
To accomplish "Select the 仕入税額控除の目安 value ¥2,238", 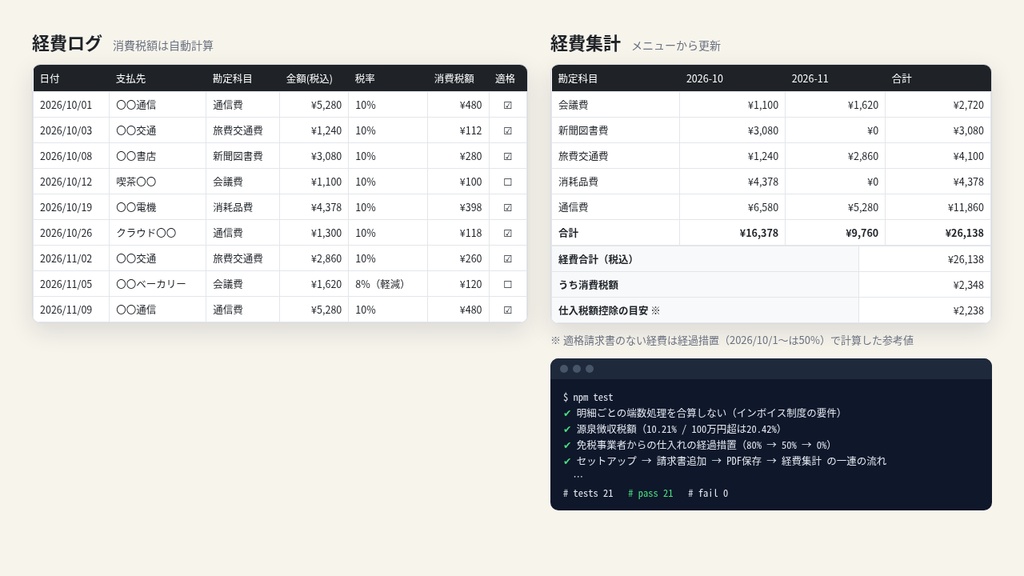I will point(925,310).
